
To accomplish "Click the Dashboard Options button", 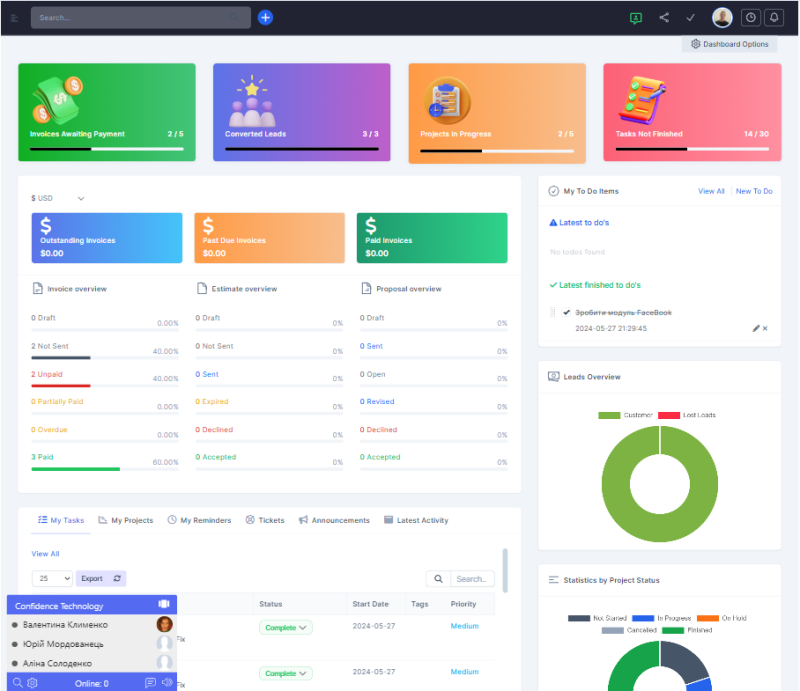I will [x=730, y=44].
